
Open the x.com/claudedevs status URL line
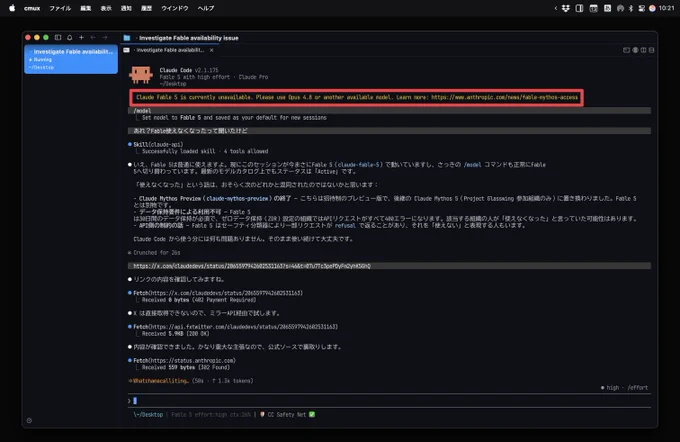tap(252, 266)
